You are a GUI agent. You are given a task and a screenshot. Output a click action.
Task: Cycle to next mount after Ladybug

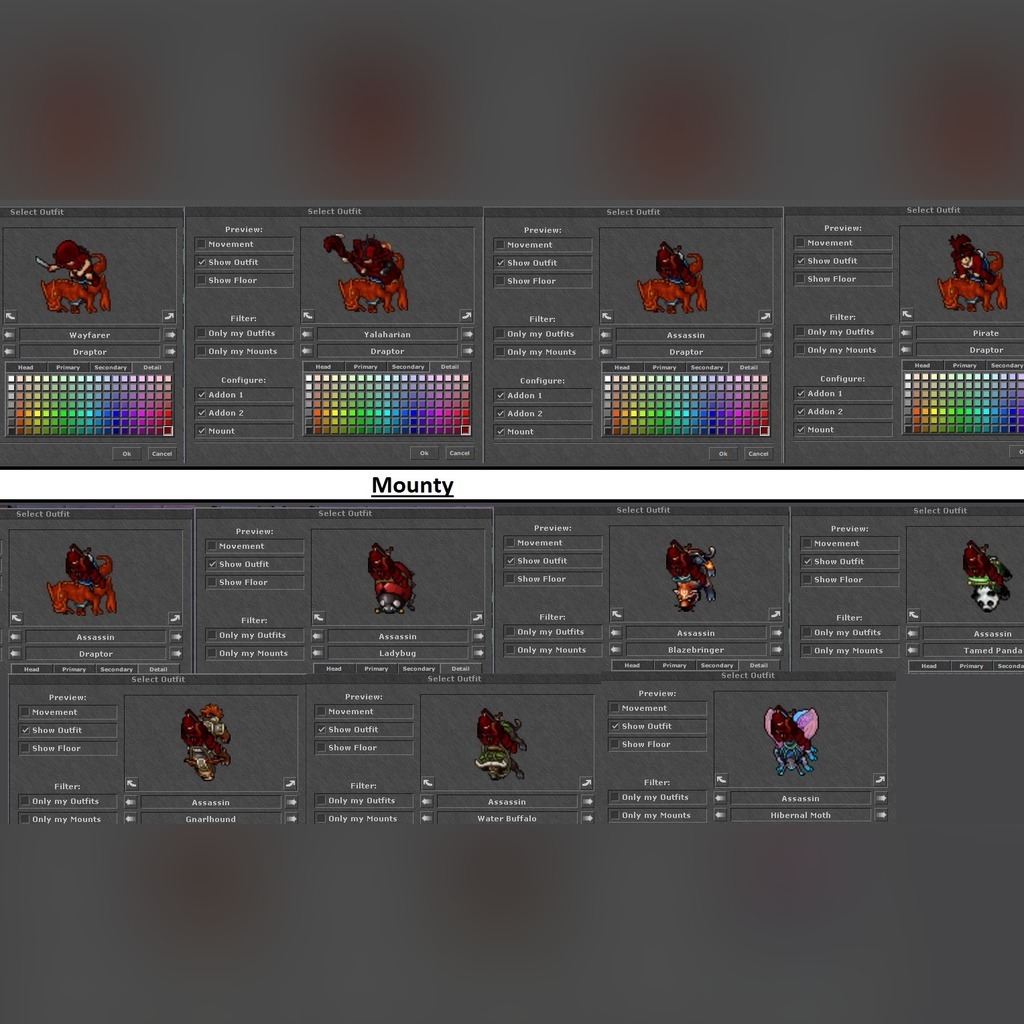pos(479,653)
